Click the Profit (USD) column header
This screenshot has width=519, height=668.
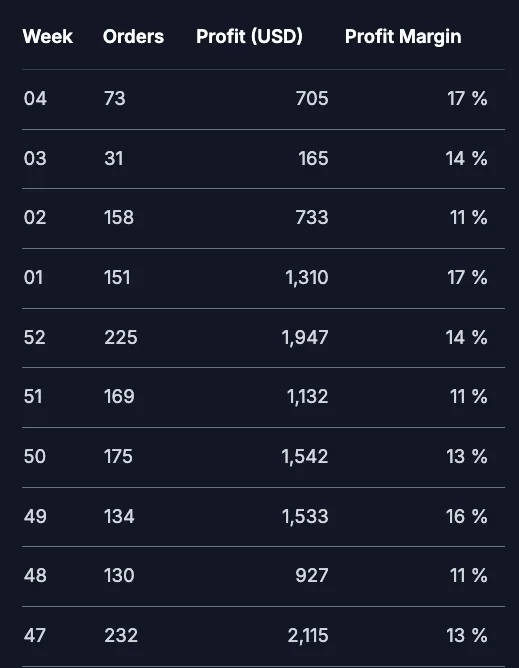pos(249,37)
